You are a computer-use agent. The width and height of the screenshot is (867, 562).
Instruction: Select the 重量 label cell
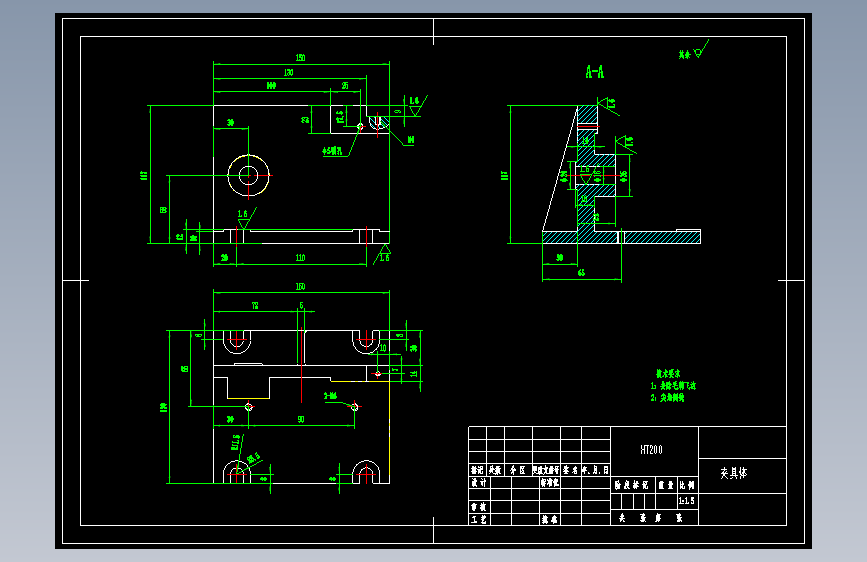click(666, 485)
